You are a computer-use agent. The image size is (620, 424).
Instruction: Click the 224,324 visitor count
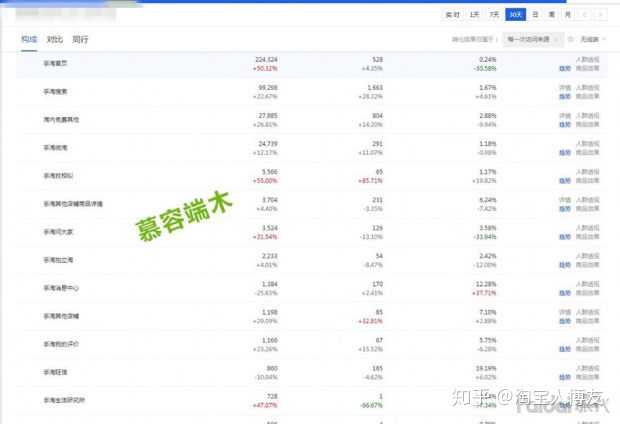(266, 60)
